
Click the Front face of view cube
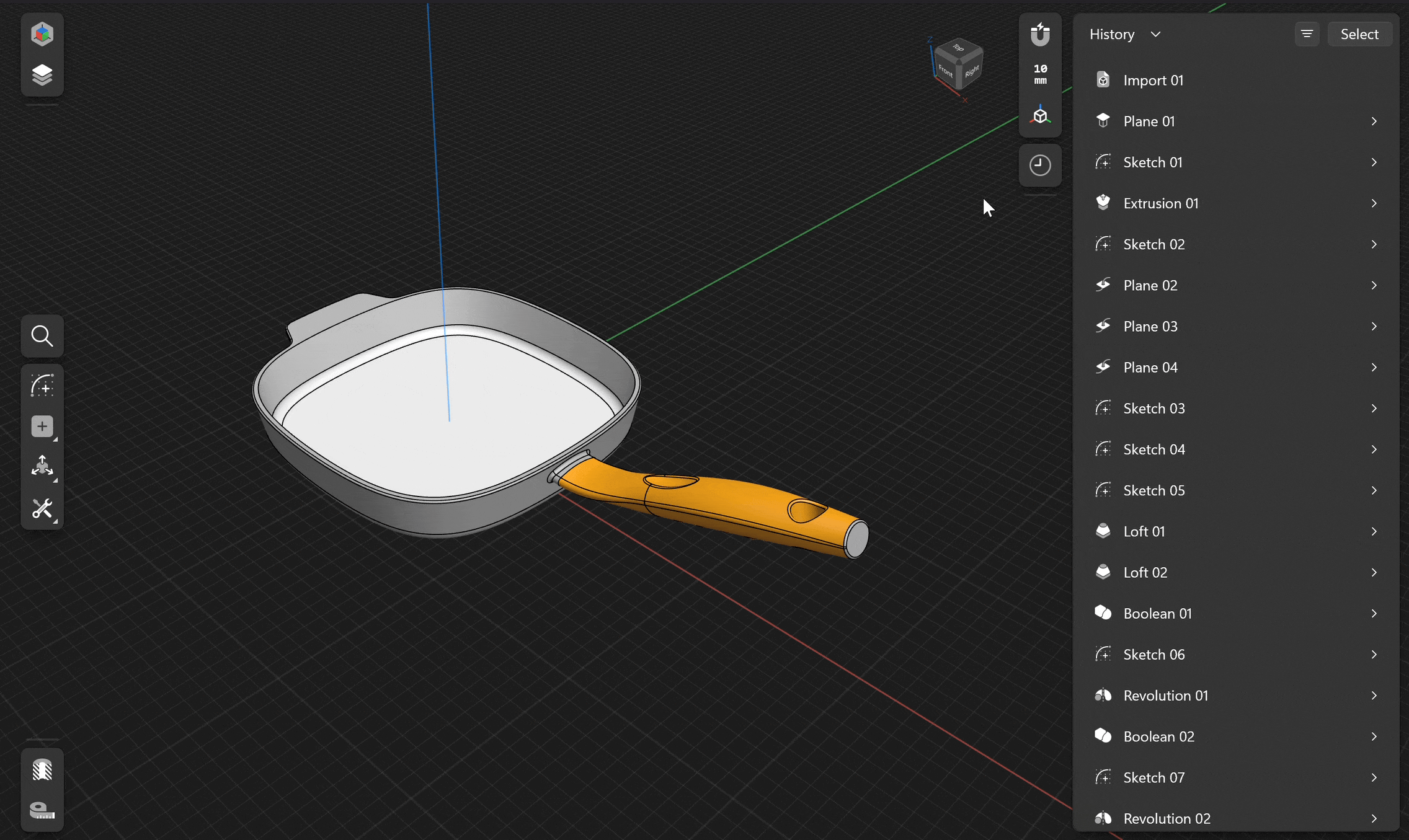point(945,71)
